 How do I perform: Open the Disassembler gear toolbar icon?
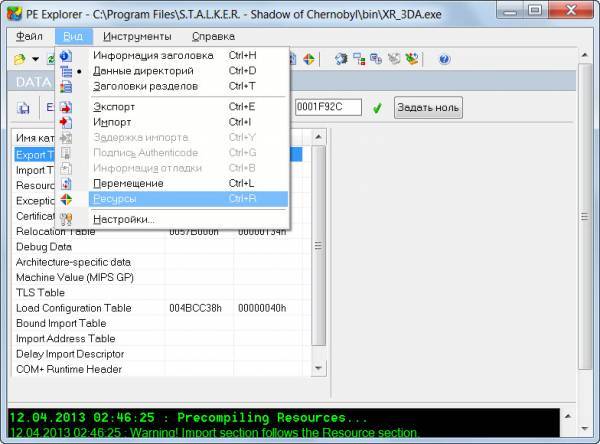coord(341,59)
